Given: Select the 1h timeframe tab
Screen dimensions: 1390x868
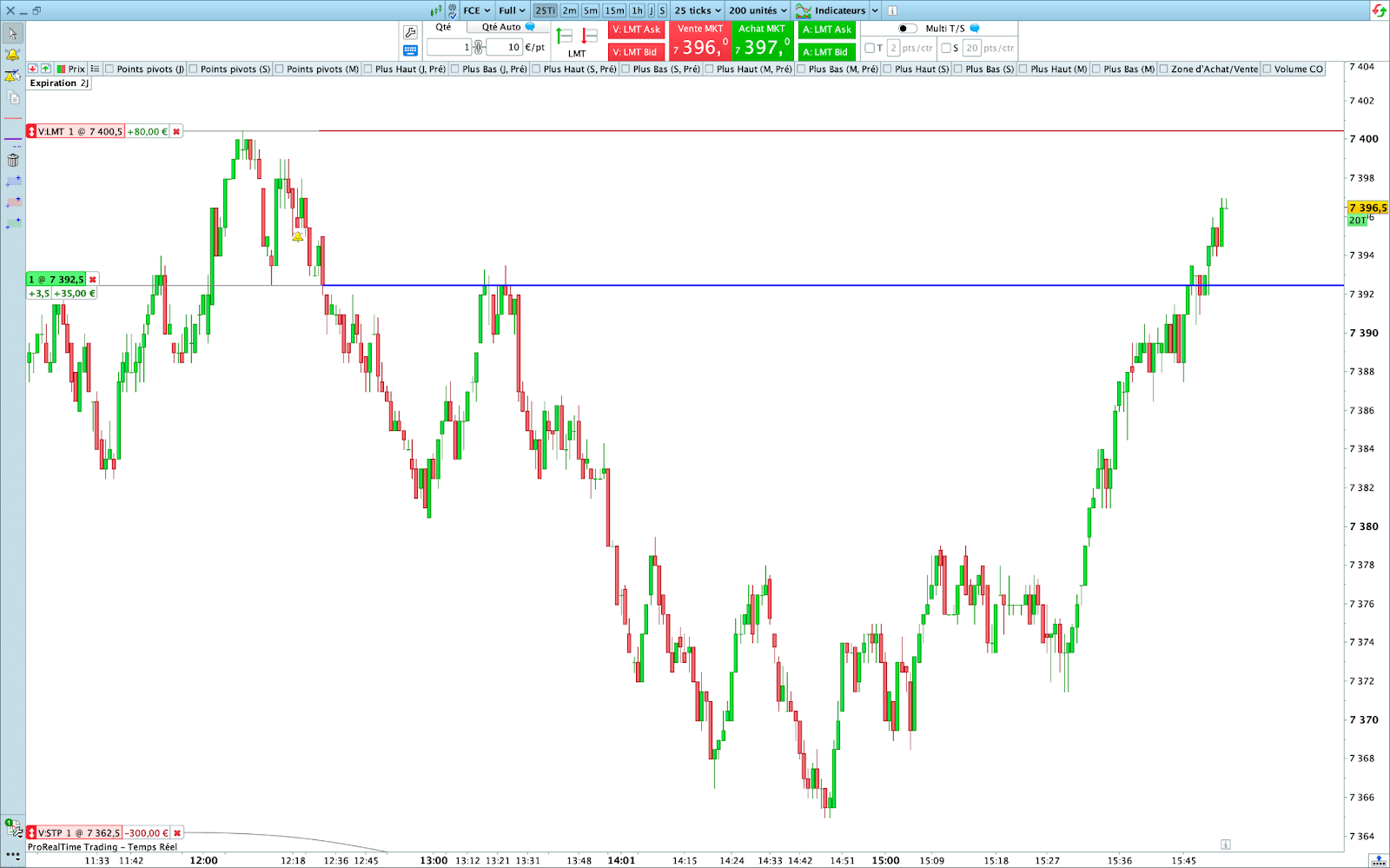Looking at the screenshot, I should 637,10.
